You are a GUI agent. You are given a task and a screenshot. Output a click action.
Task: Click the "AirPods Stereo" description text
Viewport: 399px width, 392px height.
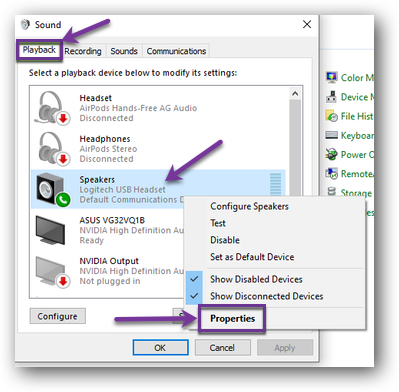108,149
